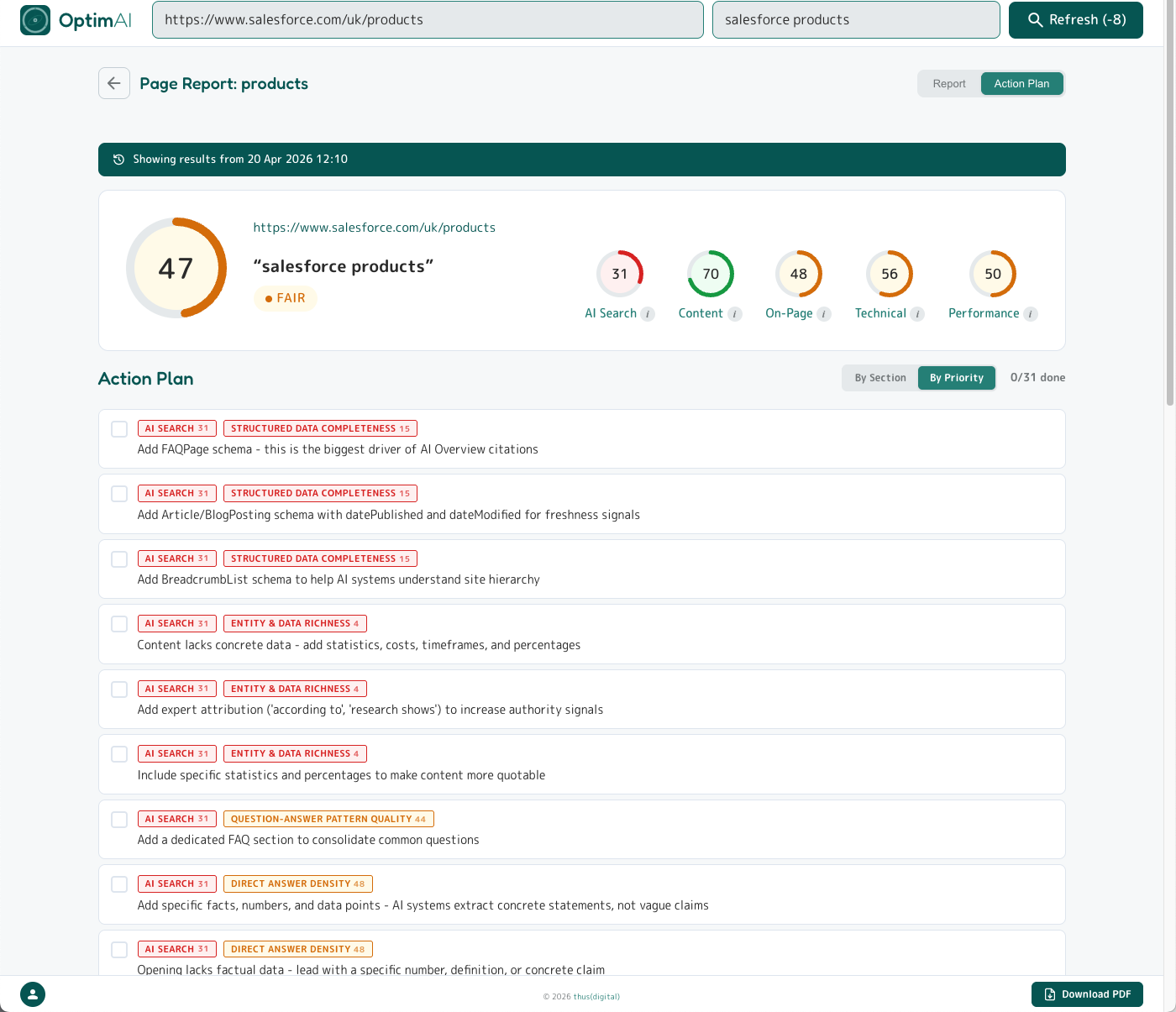
Task: Click the Performance label link
Action: pos(984,313)
